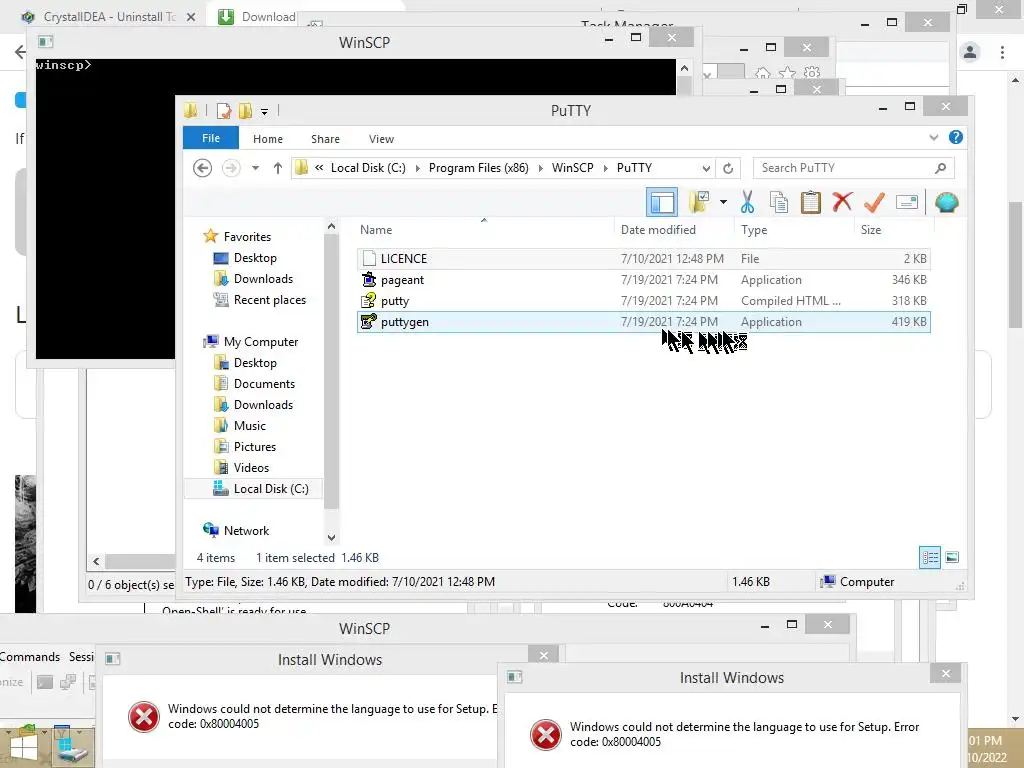The width and height of the screenshot is (1024, 768).
Task: Go up one folder level arrow
Action: pos(278,168)
